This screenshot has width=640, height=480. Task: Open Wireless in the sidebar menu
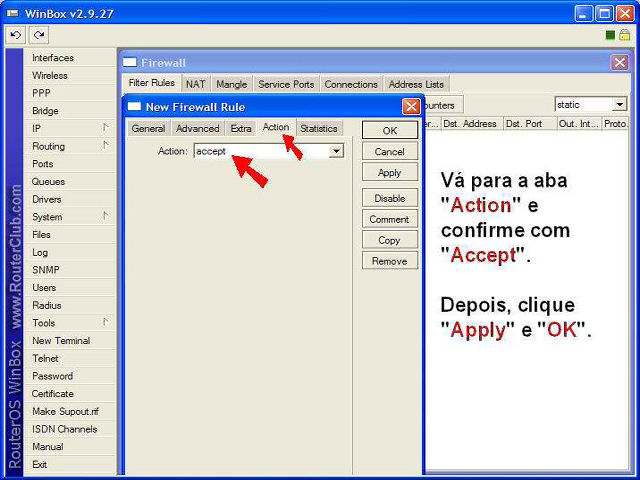click(x=70, y=76)
